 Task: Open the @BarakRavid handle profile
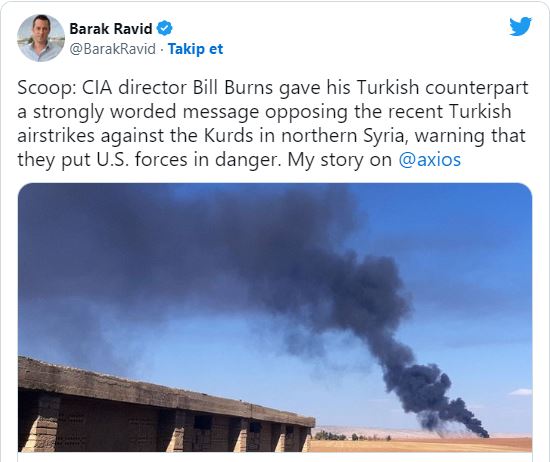tap(113, 49)
